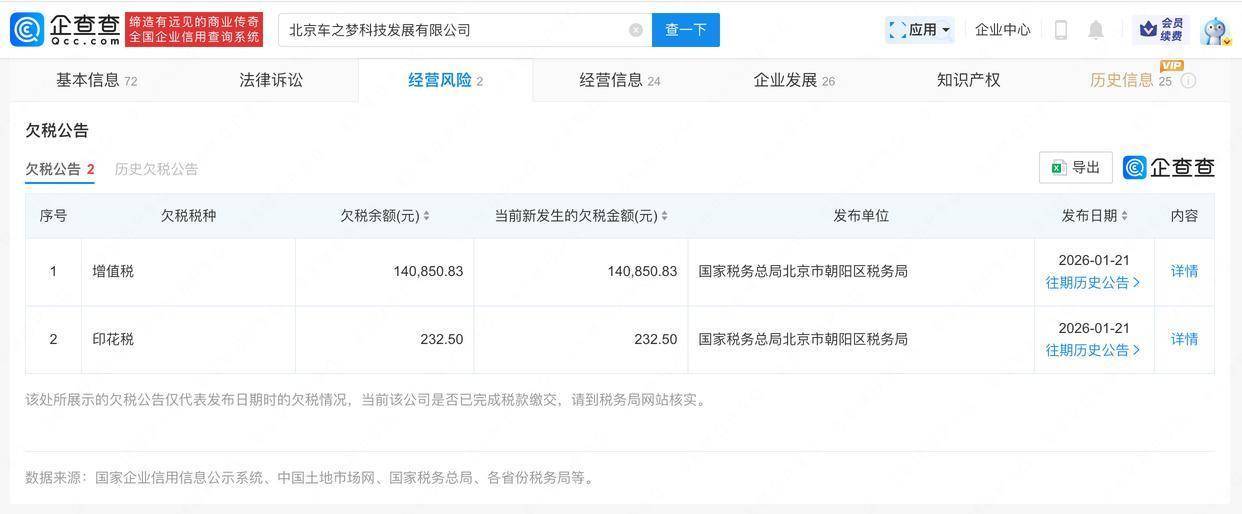Sort by 当前新发生的欠税金额 column

664,216
